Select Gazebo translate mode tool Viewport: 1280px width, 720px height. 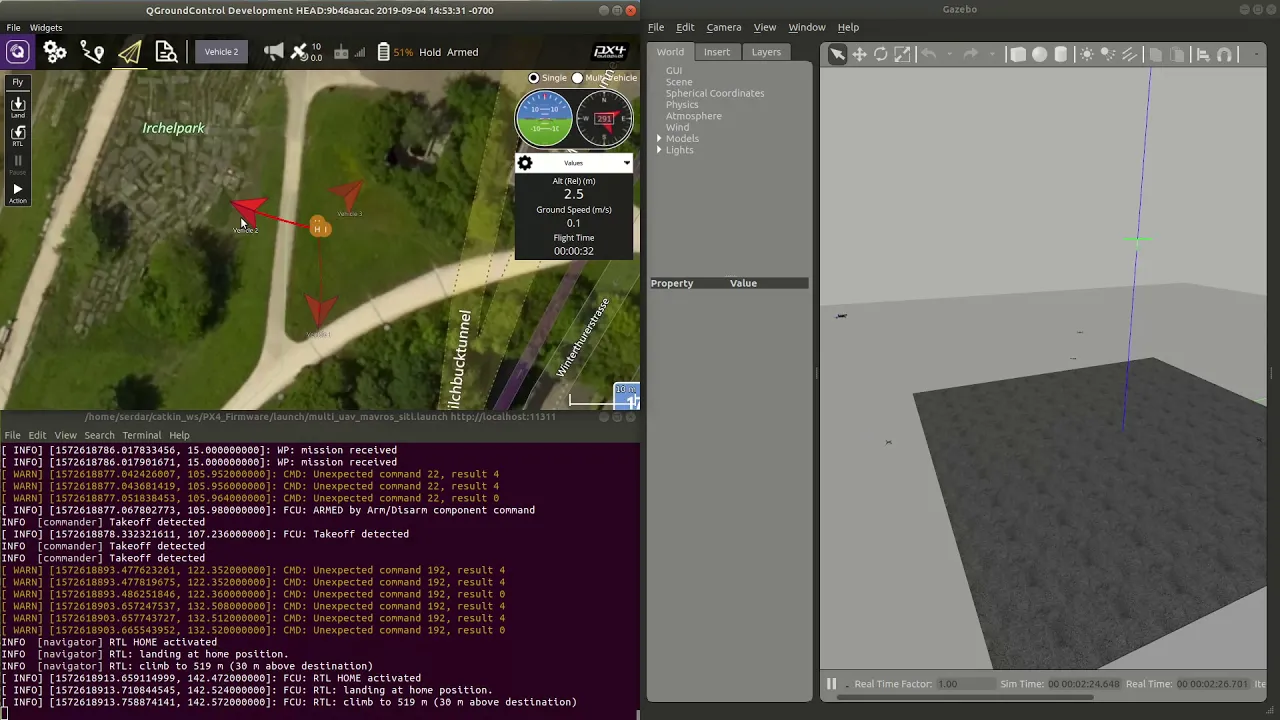click(859, 54)
